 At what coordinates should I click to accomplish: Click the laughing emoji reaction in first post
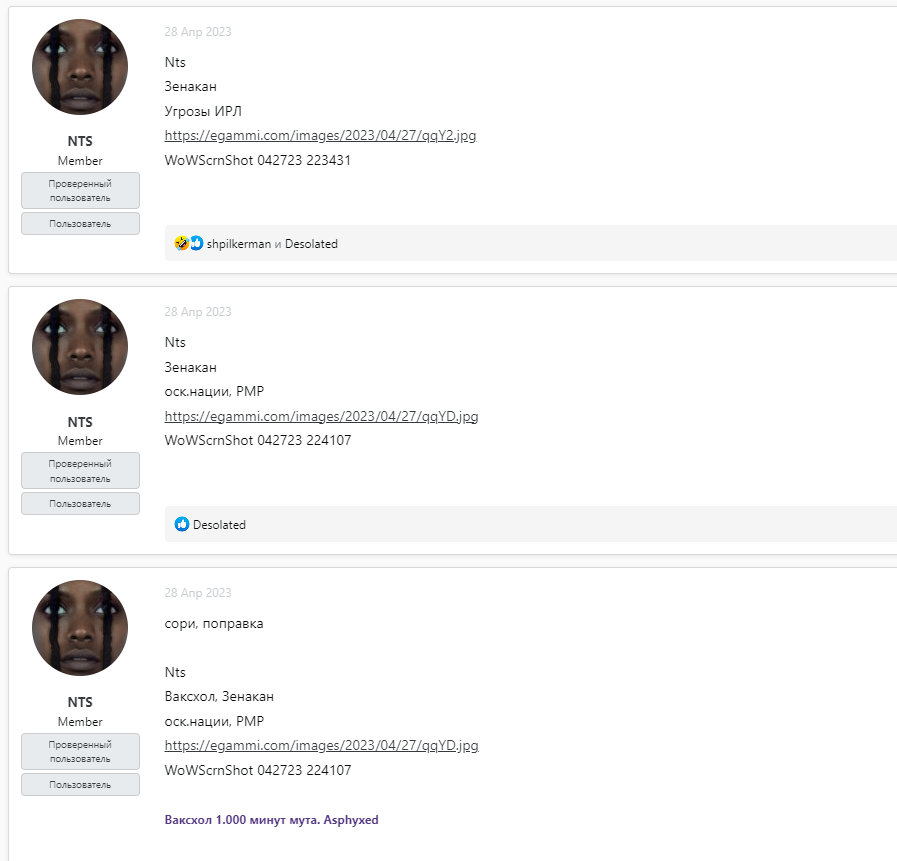[x=181, y=243]
